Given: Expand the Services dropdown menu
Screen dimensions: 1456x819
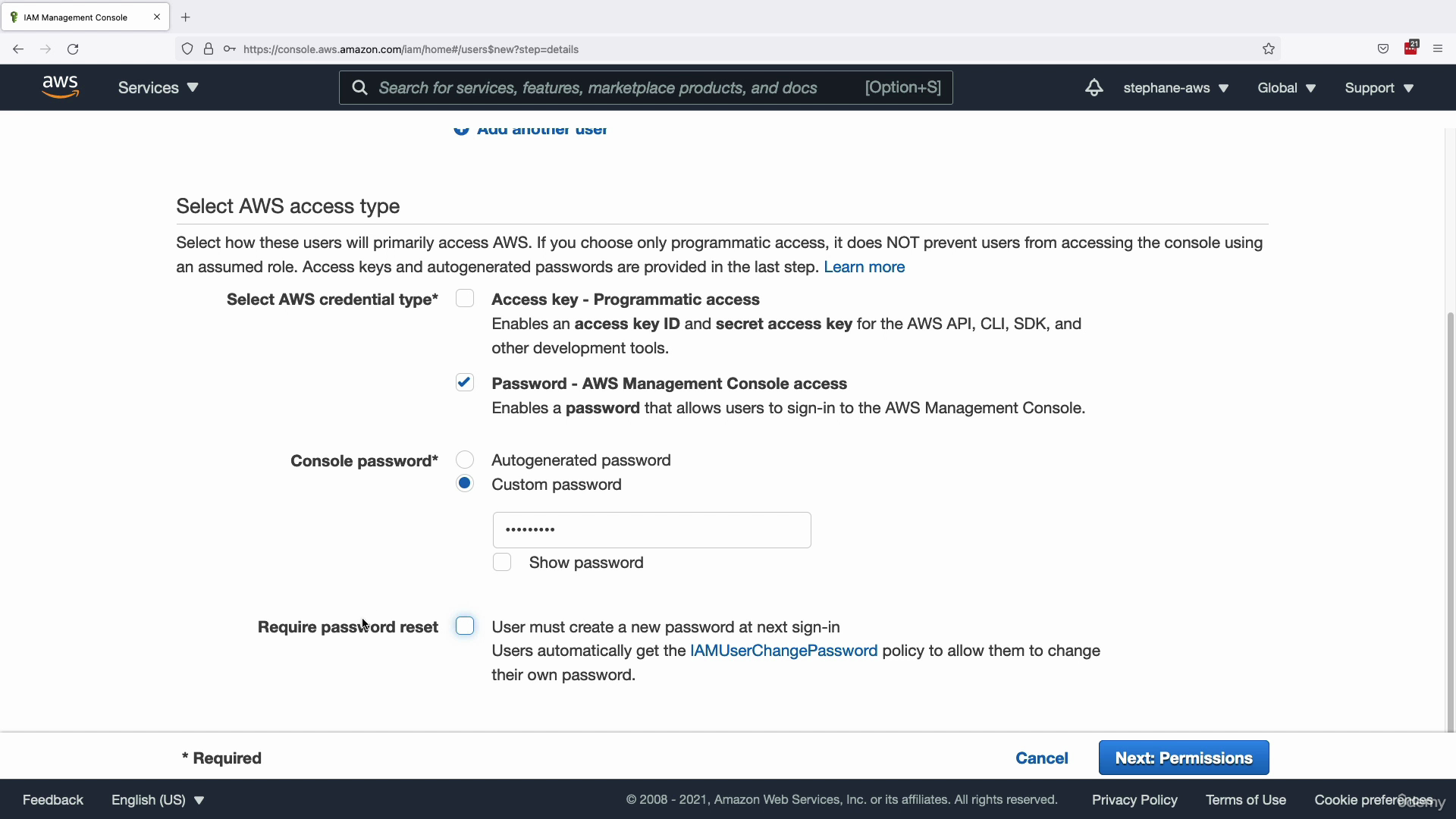Looking at the screenshot, I should point(158,88).
